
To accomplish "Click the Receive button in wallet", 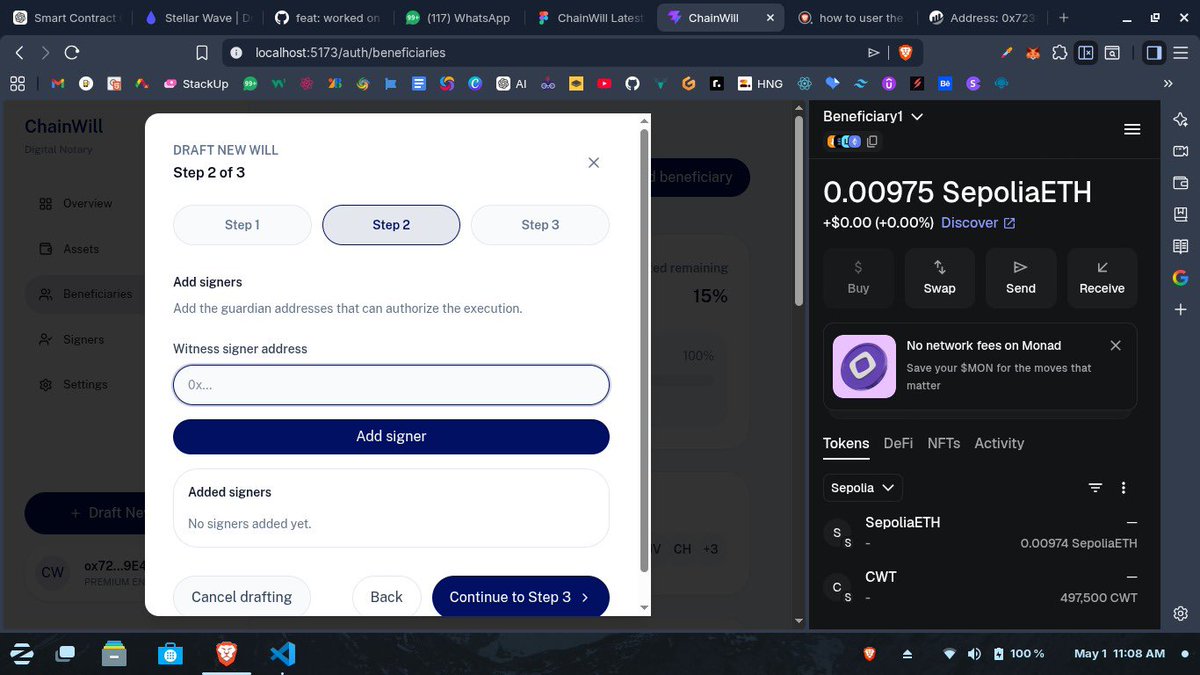I will click(x=1102, y=278).
